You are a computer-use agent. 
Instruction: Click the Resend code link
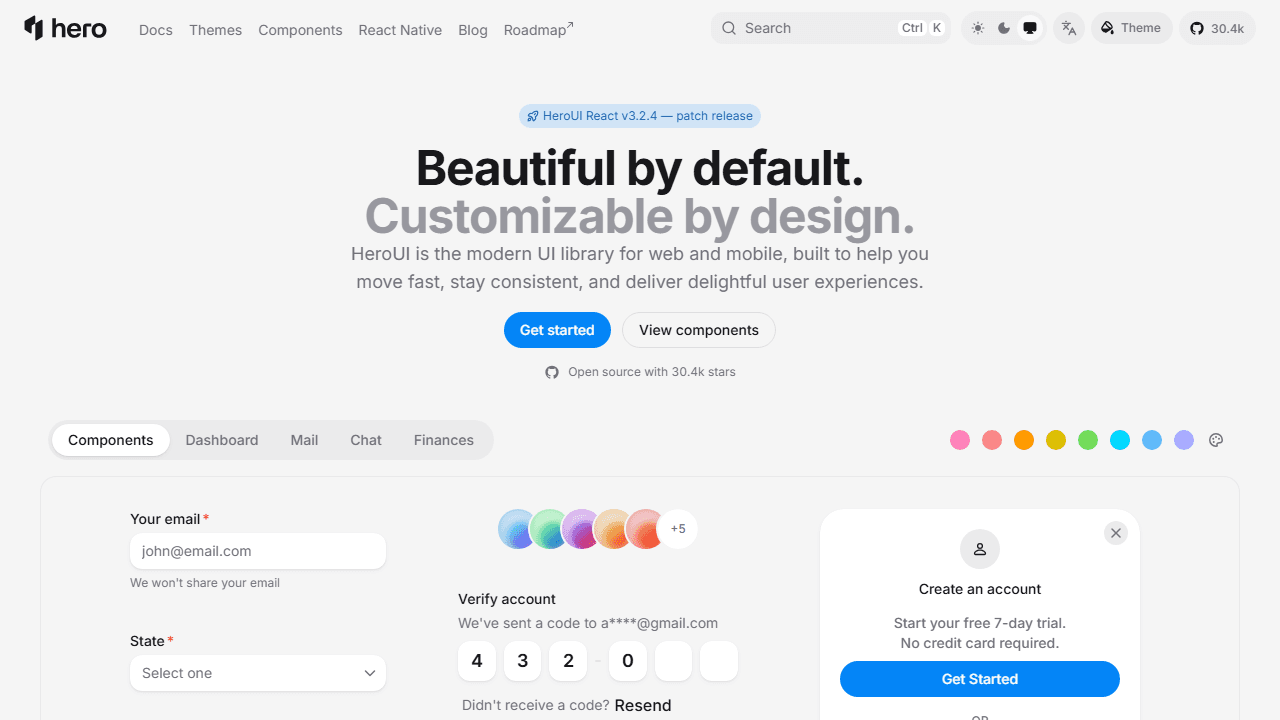coord(643,705)
